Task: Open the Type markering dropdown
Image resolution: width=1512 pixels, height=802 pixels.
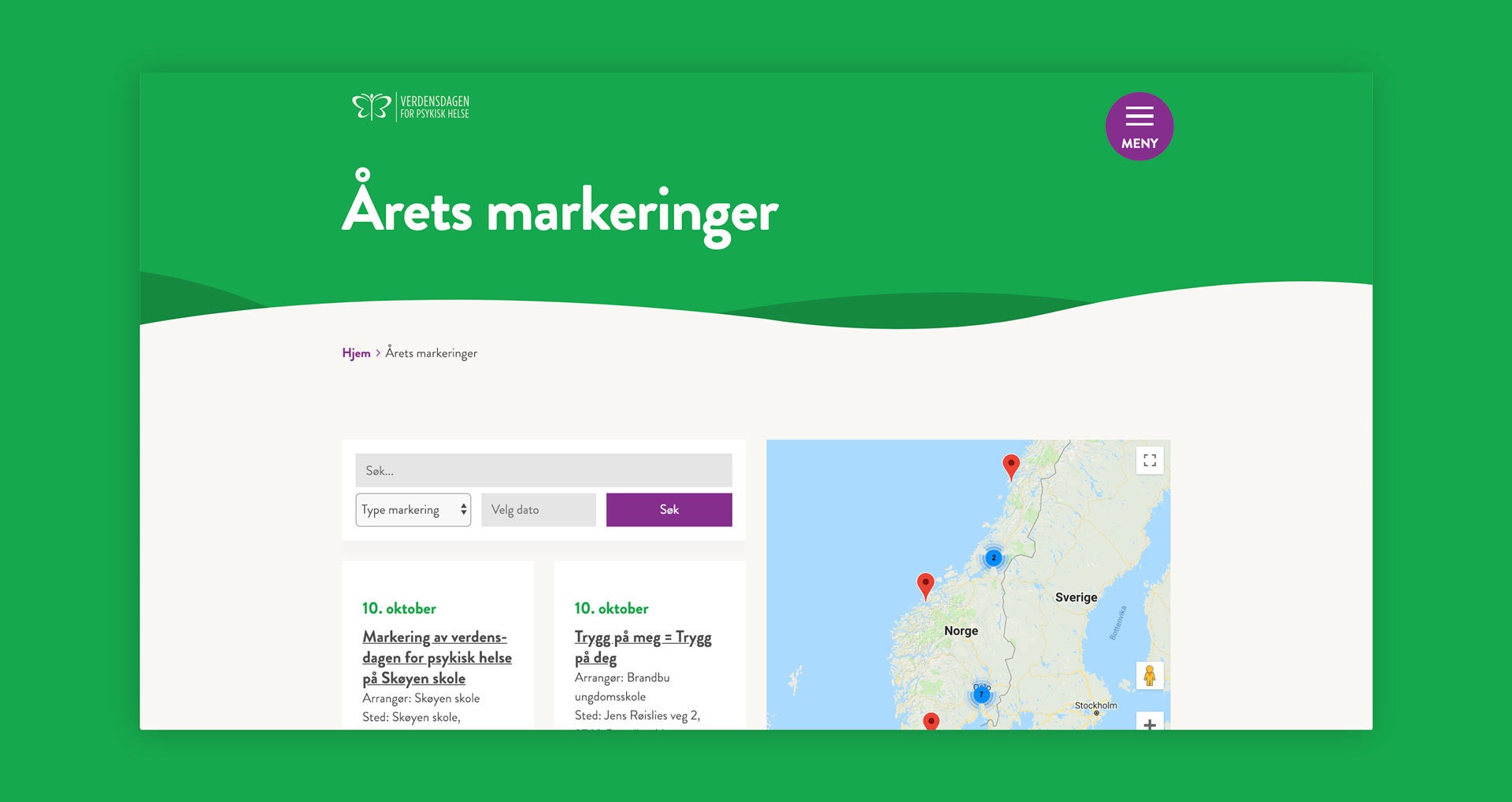Action: [x=413, y=510]
